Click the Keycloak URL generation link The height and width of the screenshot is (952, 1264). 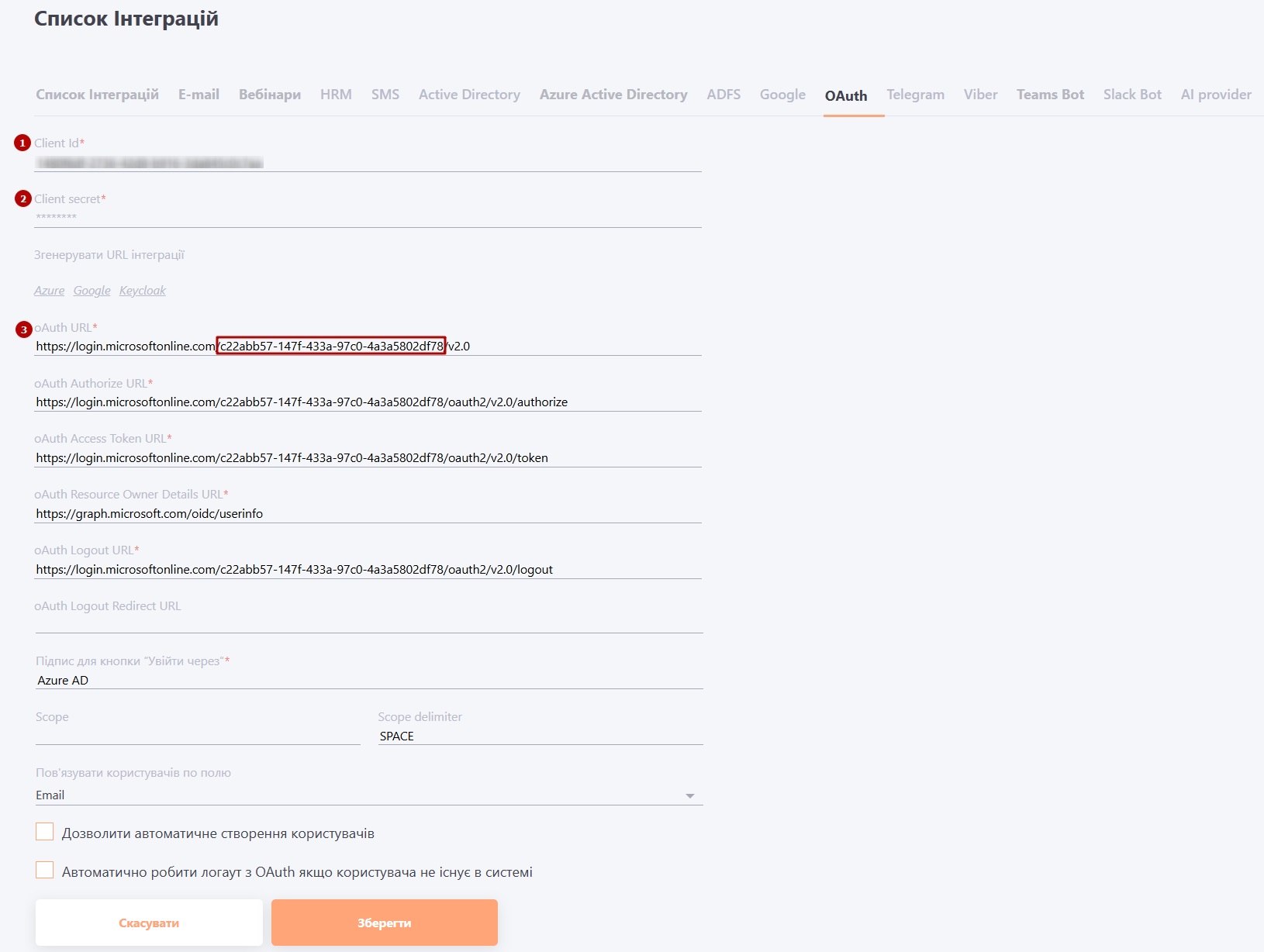click(143, 291)
